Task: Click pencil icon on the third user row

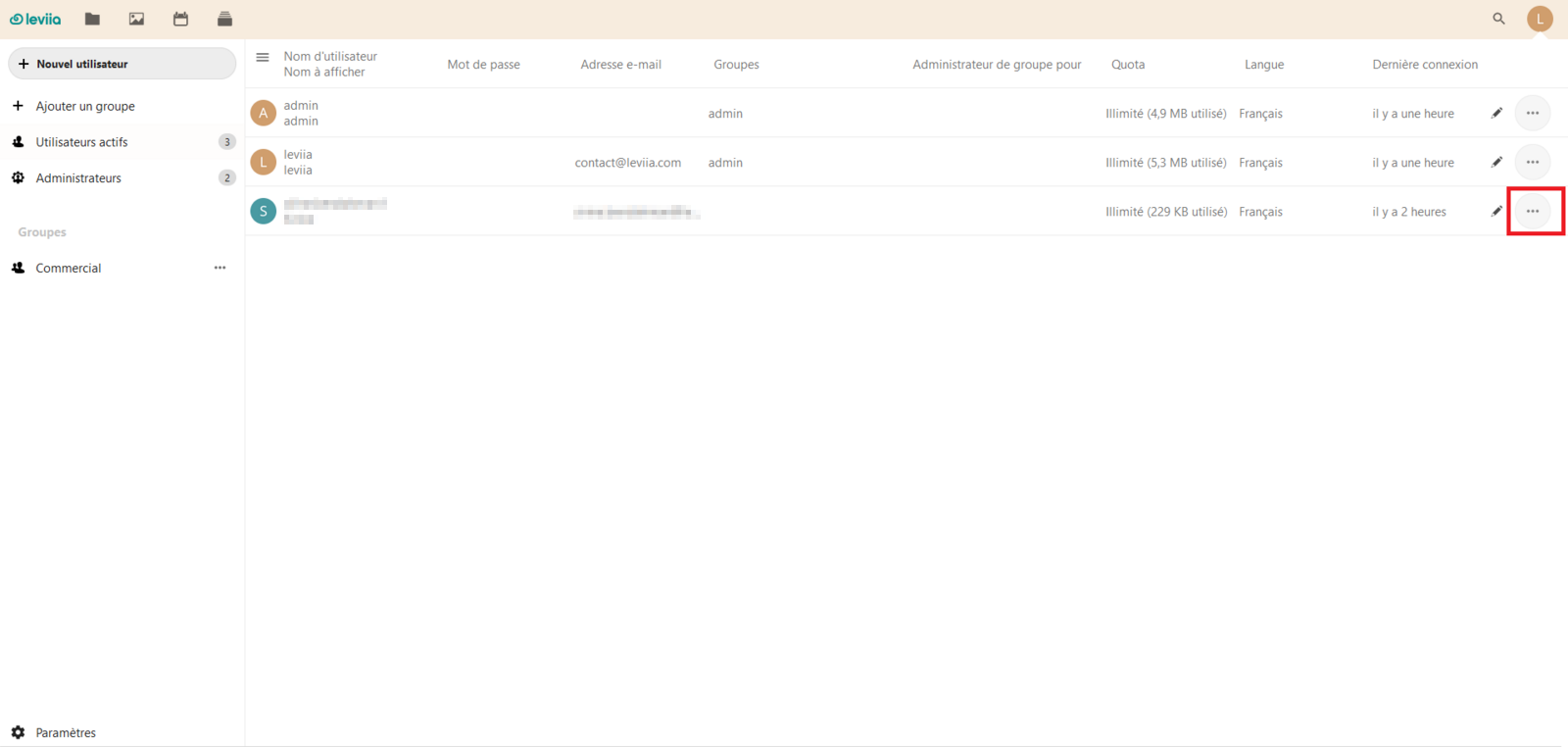Action: (1496, 212)
